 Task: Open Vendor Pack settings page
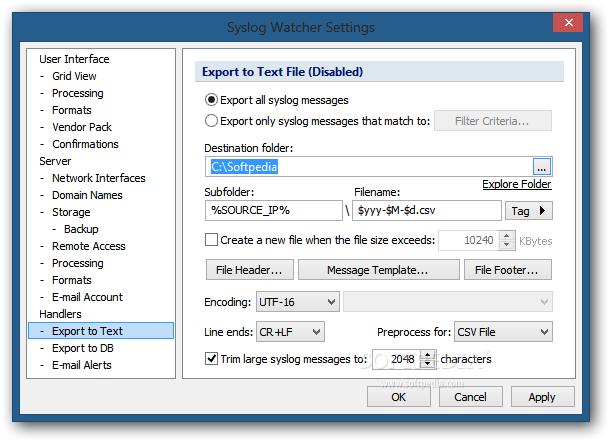point(82,127)
